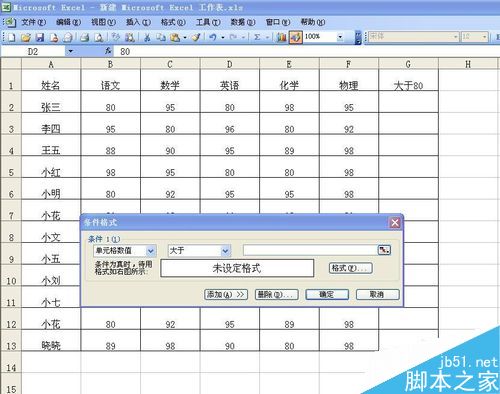Click the AutoSum sigma icon
The height and width of the screenshot is (394, 500).
click(x=257, y=37)
